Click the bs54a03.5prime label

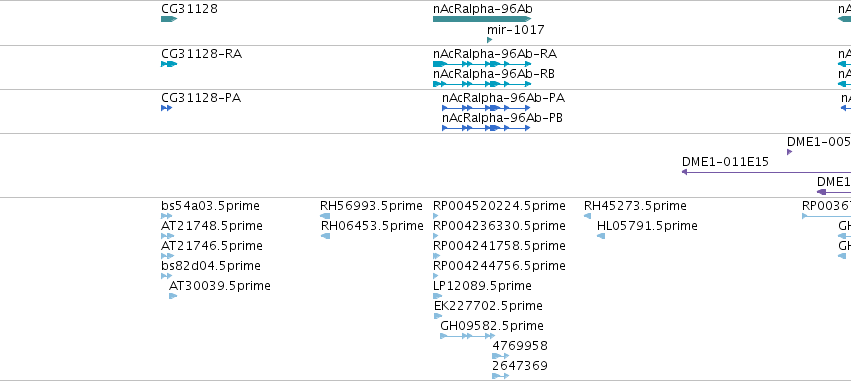211,206
